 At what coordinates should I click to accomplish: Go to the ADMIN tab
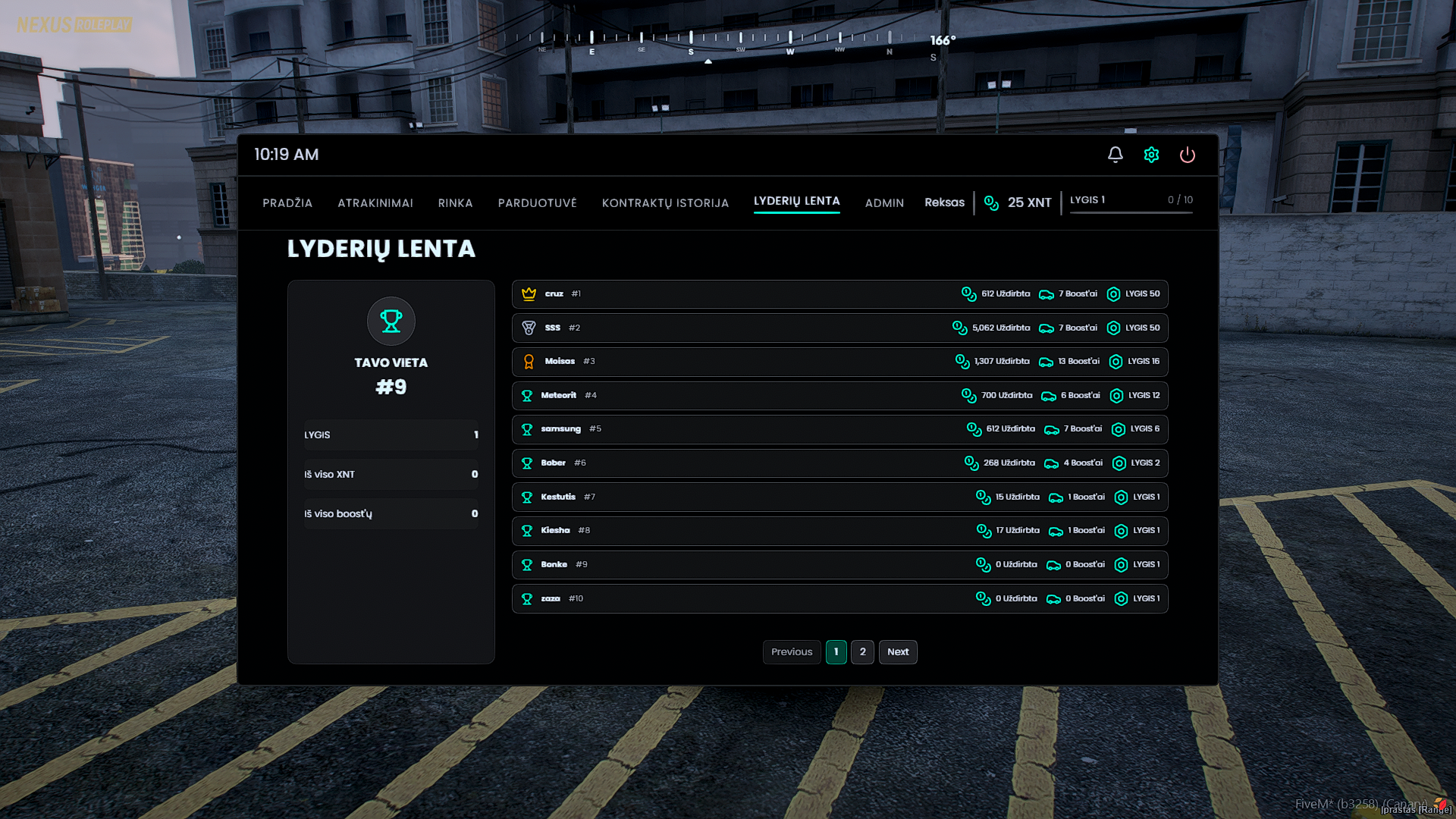(x=884, y=202)
